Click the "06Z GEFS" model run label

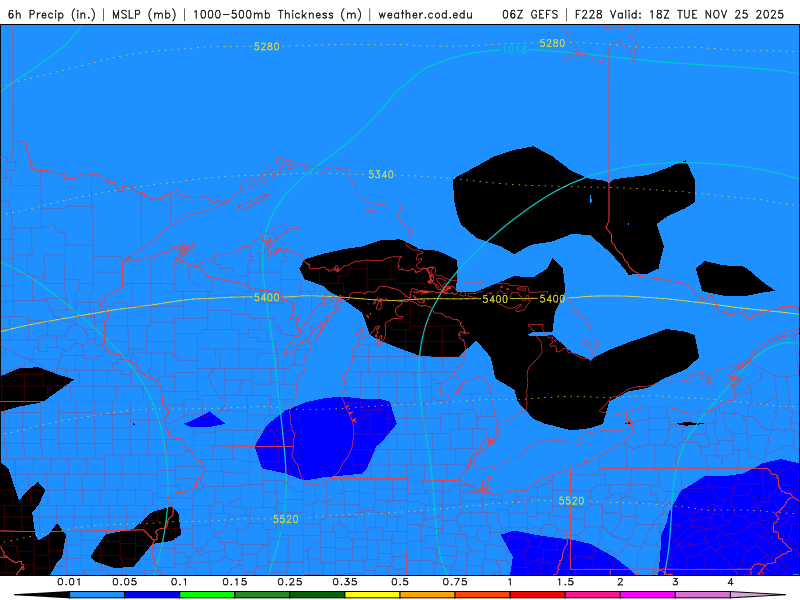(x=530, y=14)
